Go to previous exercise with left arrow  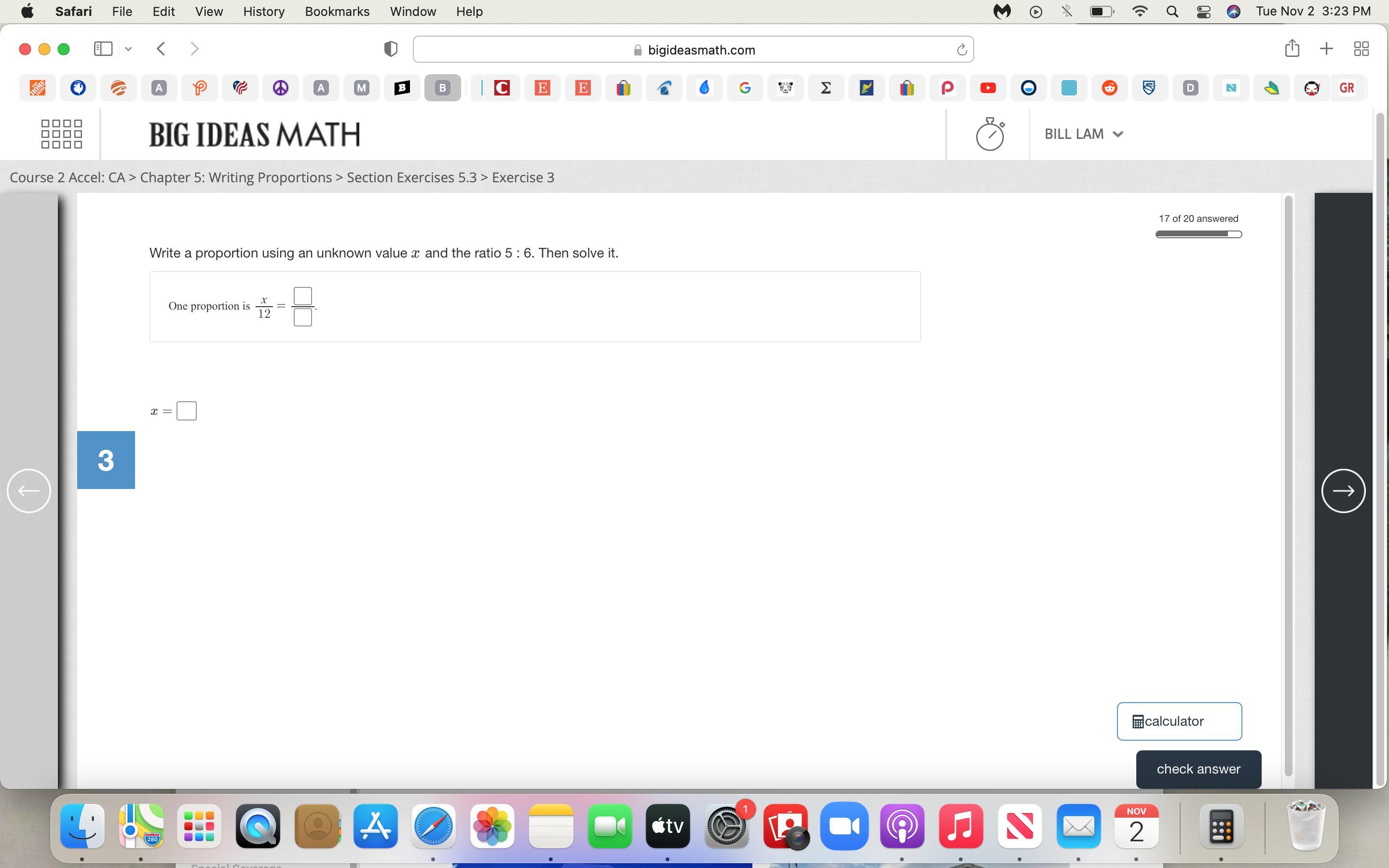click(29, 491)
